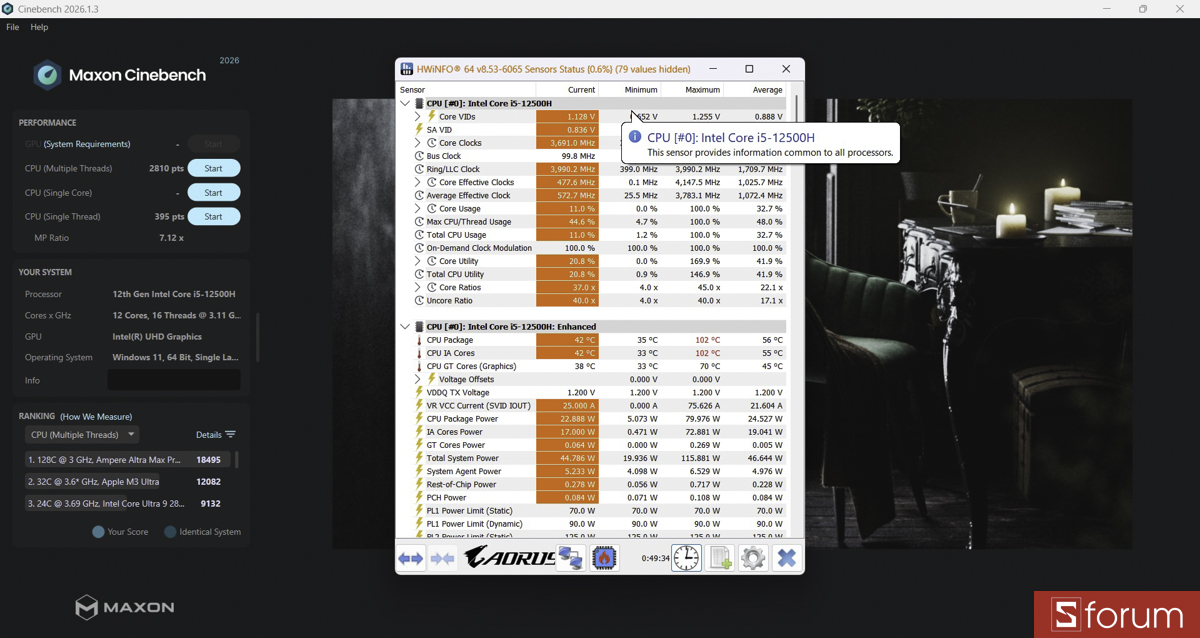This screenshot has width=1200, height=638.
Task: Toggle the Identical System legend dot
Action: (170, 532)
